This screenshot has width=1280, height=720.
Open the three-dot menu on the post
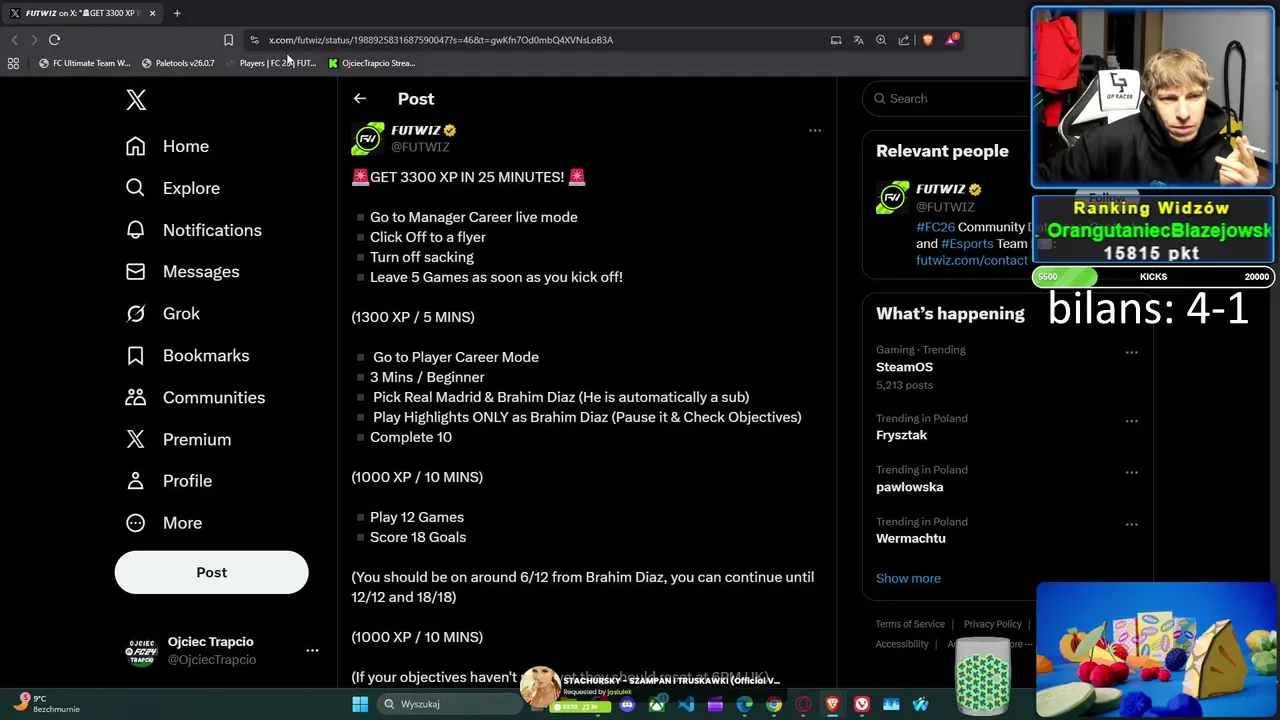point(815,130)
